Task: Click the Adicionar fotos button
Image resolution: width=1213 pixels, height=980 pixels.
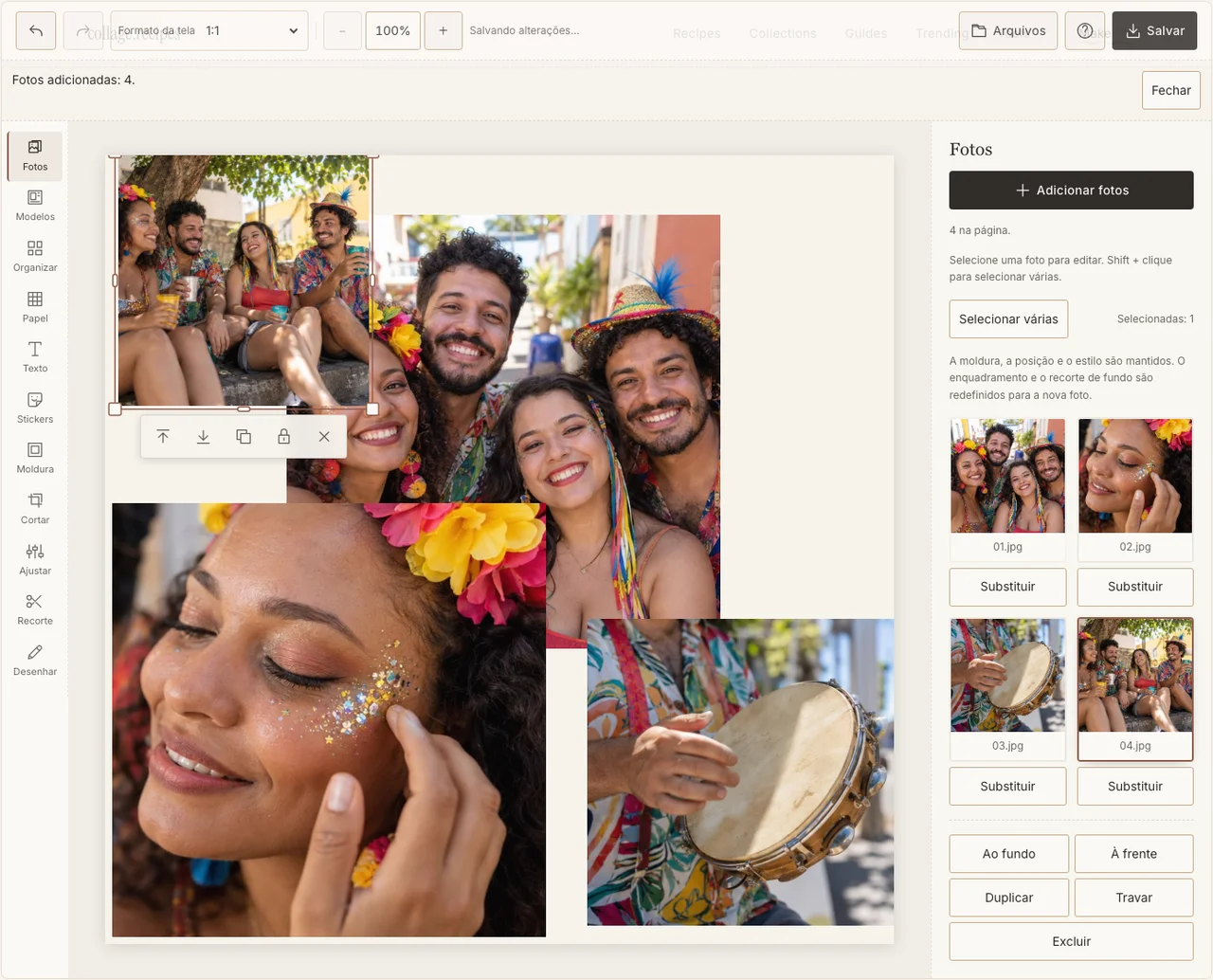Action: [1071, 191]
